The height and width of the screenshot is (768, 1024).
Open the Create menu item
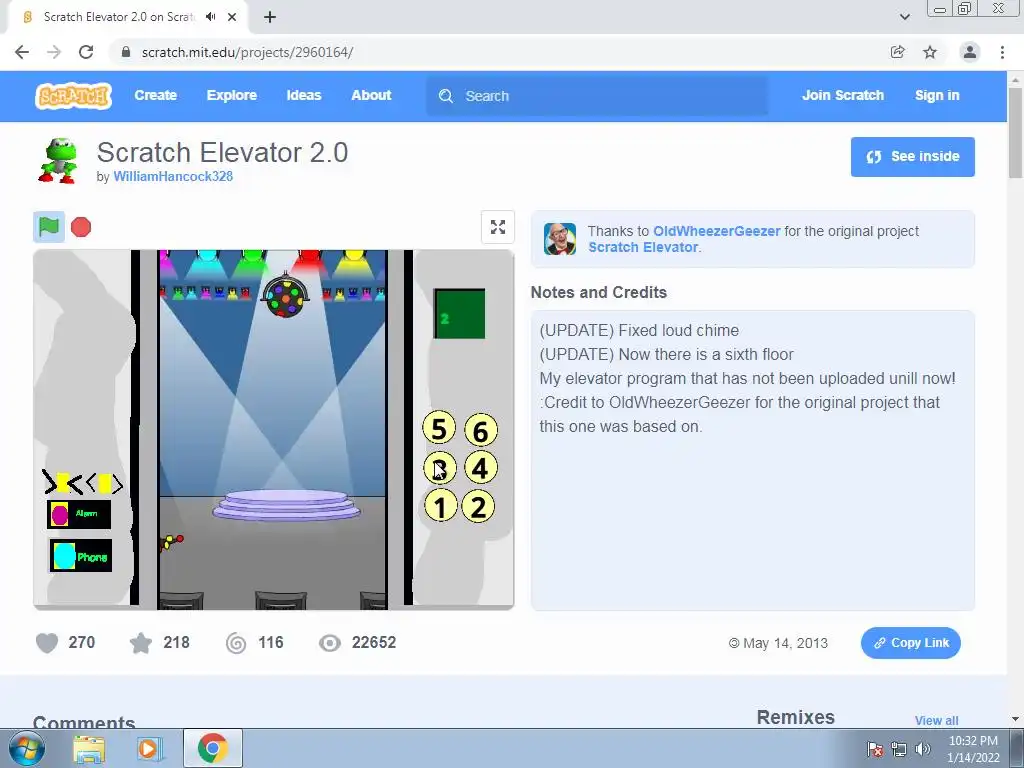155,95
